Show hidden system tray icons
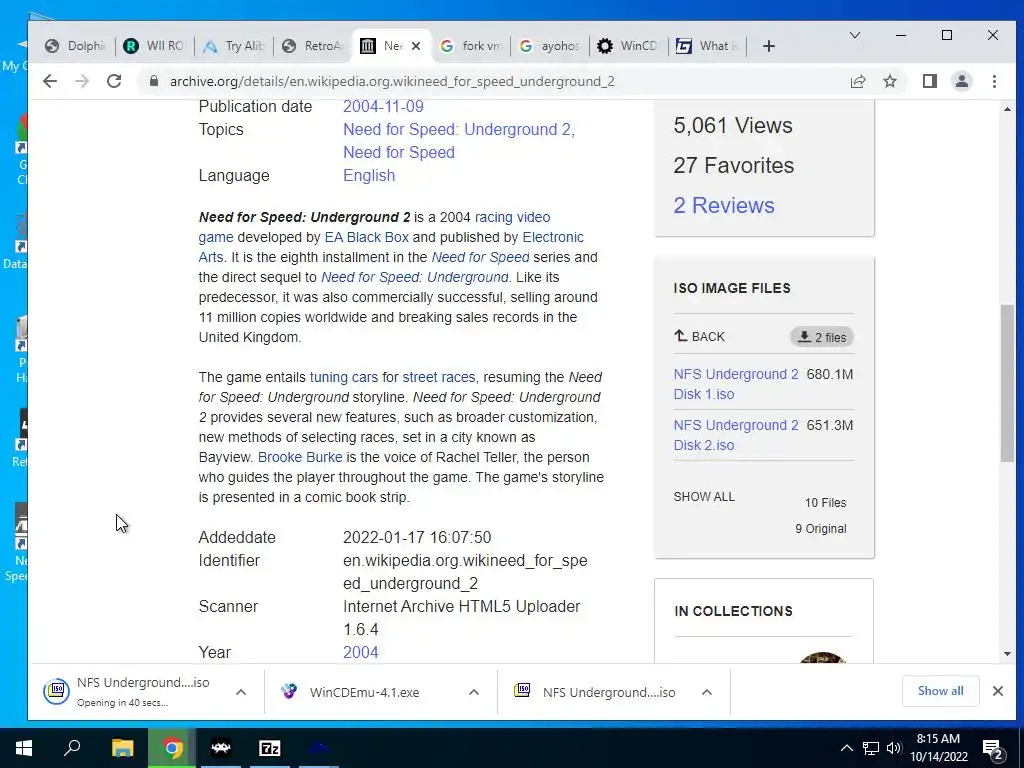 846,748
